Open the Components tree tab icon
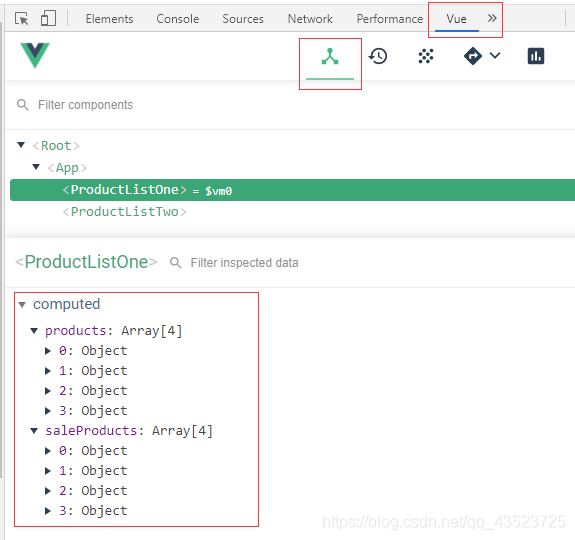Image resolution: width=575 pixels, height=540 pixels. pos(330,56)
